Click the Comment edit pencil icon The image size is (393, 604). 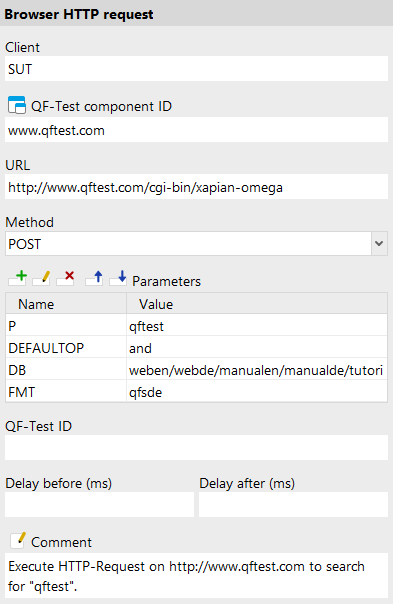click(18, 540)
